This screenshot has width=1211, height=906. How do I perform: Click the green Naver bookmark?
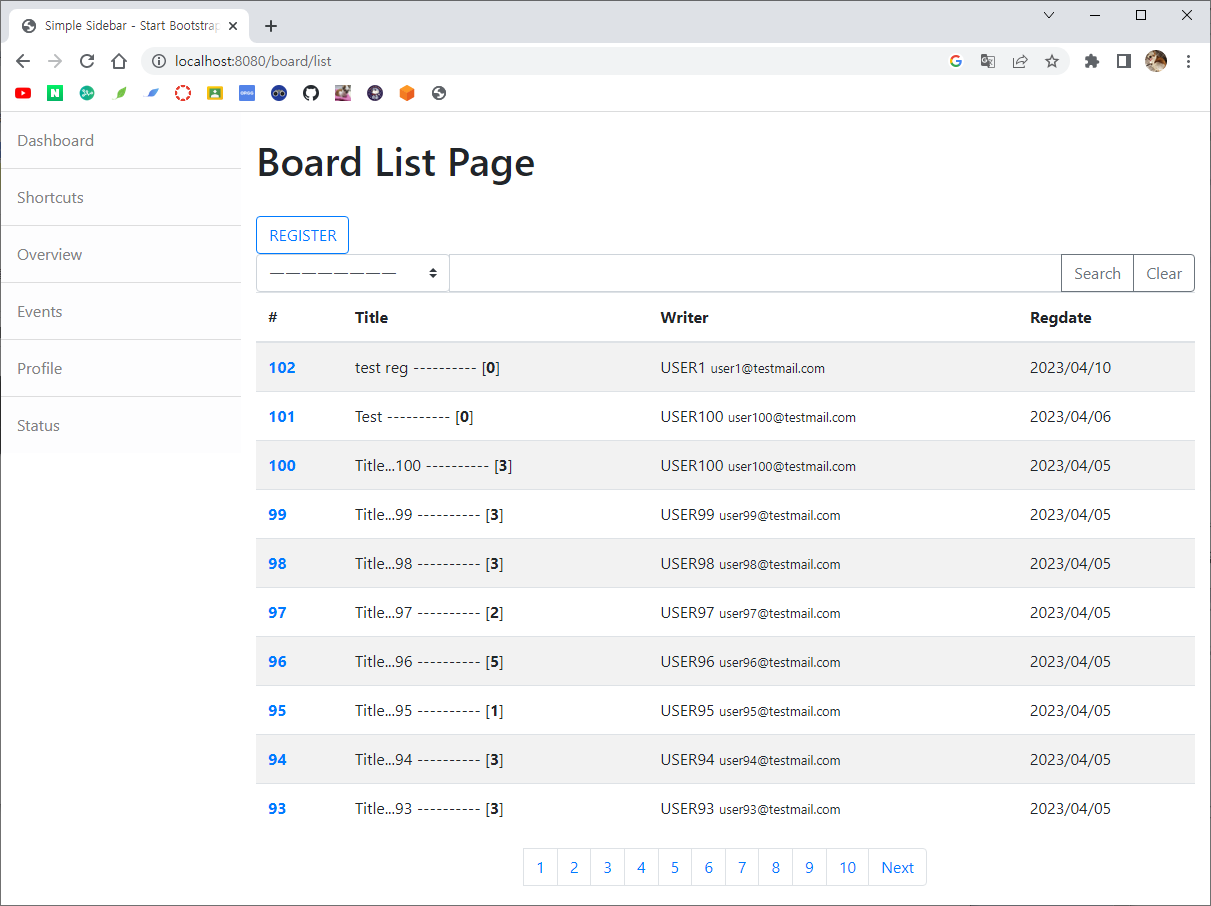[x=55, y=93]
